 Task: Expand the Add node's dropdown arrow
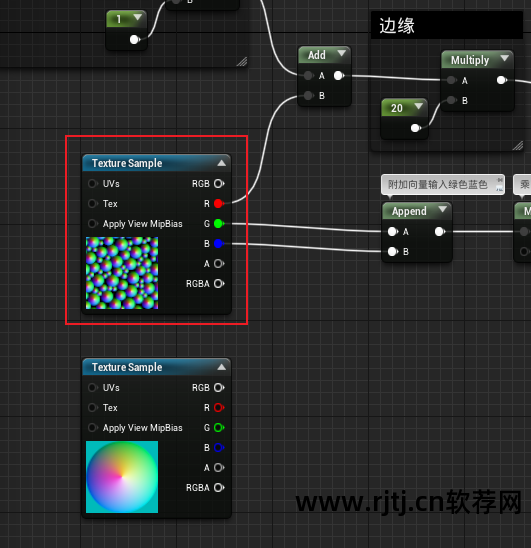[x=342, y=53]
